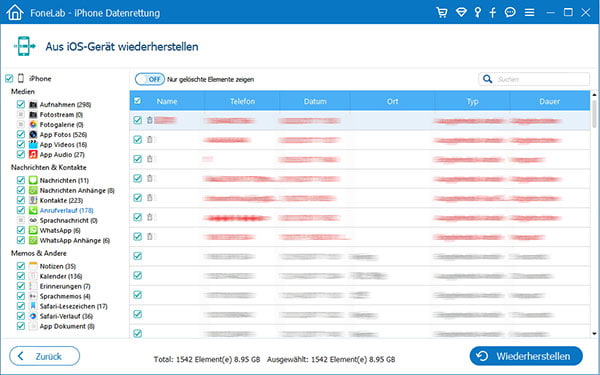Viewport: 600px width, 375px height.
Task: Click the table vertical scrollbar thumb
Action: coord(594,114)
